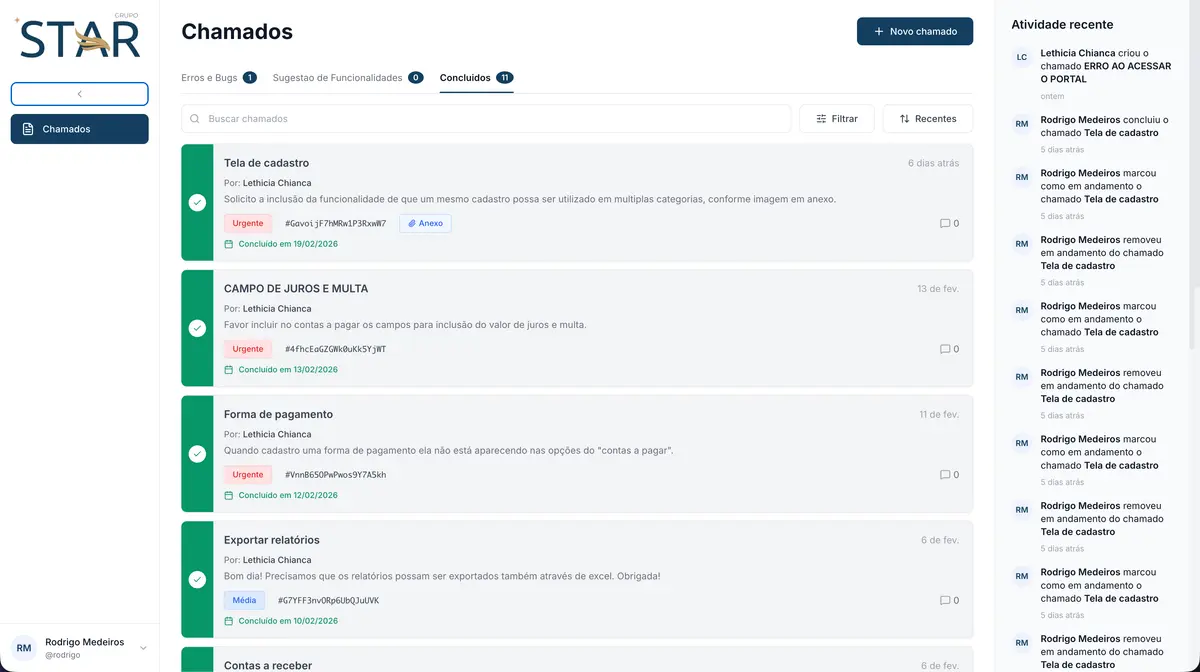The height and width of the screenshot is (672, 1200).
Task: Open Chamados in the sidebar
Action: pyautogui.click(x=79, y=129)
